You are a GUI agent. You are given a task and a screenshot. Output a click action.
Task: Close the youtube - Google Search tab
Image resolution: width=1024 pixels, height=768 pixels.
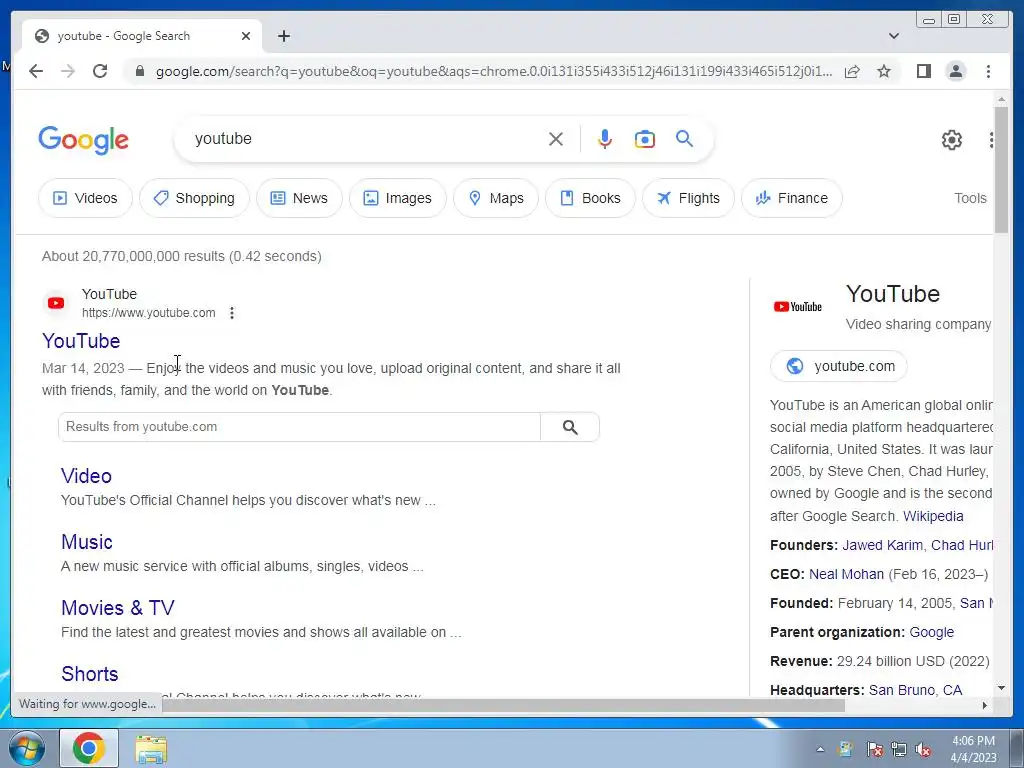[246, 36]
